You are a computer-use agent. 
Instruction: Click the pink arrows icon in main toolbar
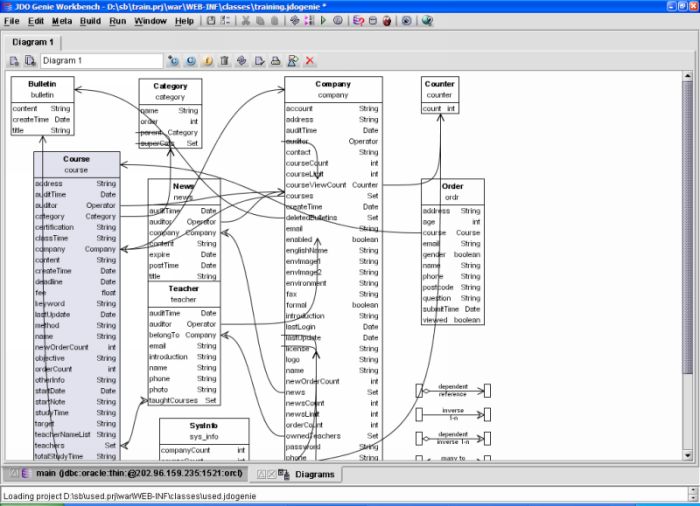(309, 21)
